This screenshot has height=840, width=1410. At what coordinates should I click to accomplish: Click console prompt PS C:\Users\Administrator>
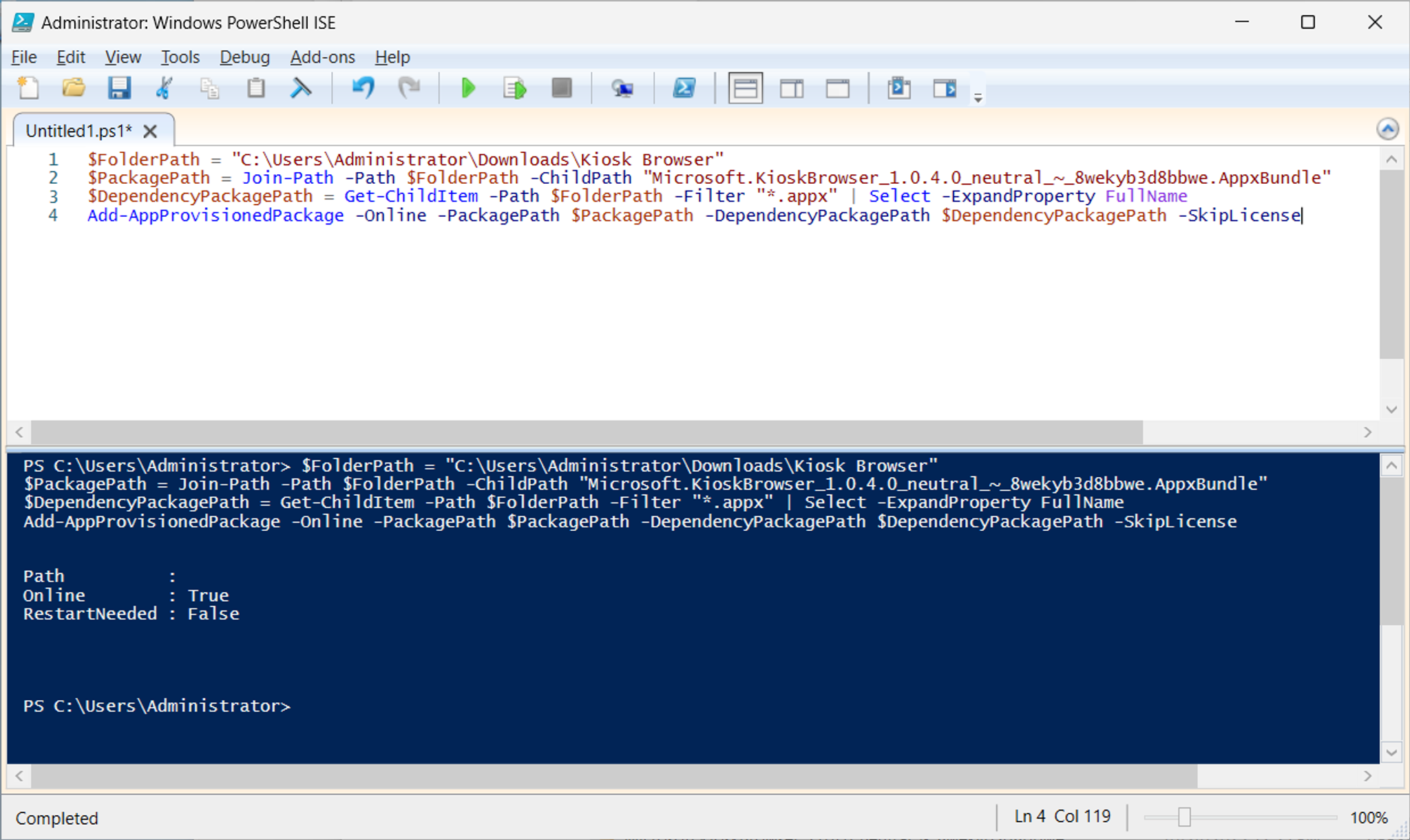coord(157,706)
